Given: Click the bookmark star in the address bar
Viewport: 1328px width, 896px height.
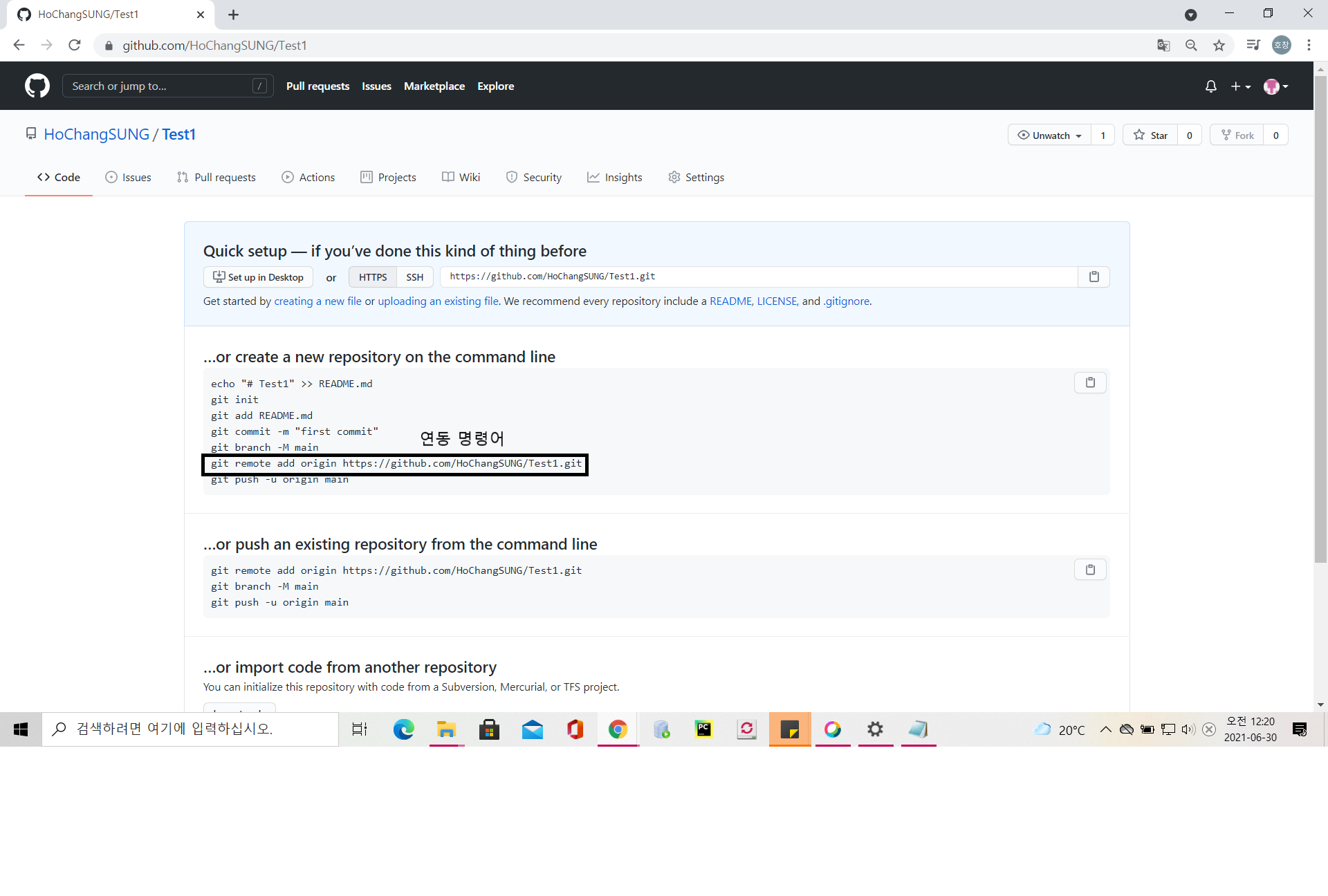Looking at the screenshot, I should pos(1219,45).
